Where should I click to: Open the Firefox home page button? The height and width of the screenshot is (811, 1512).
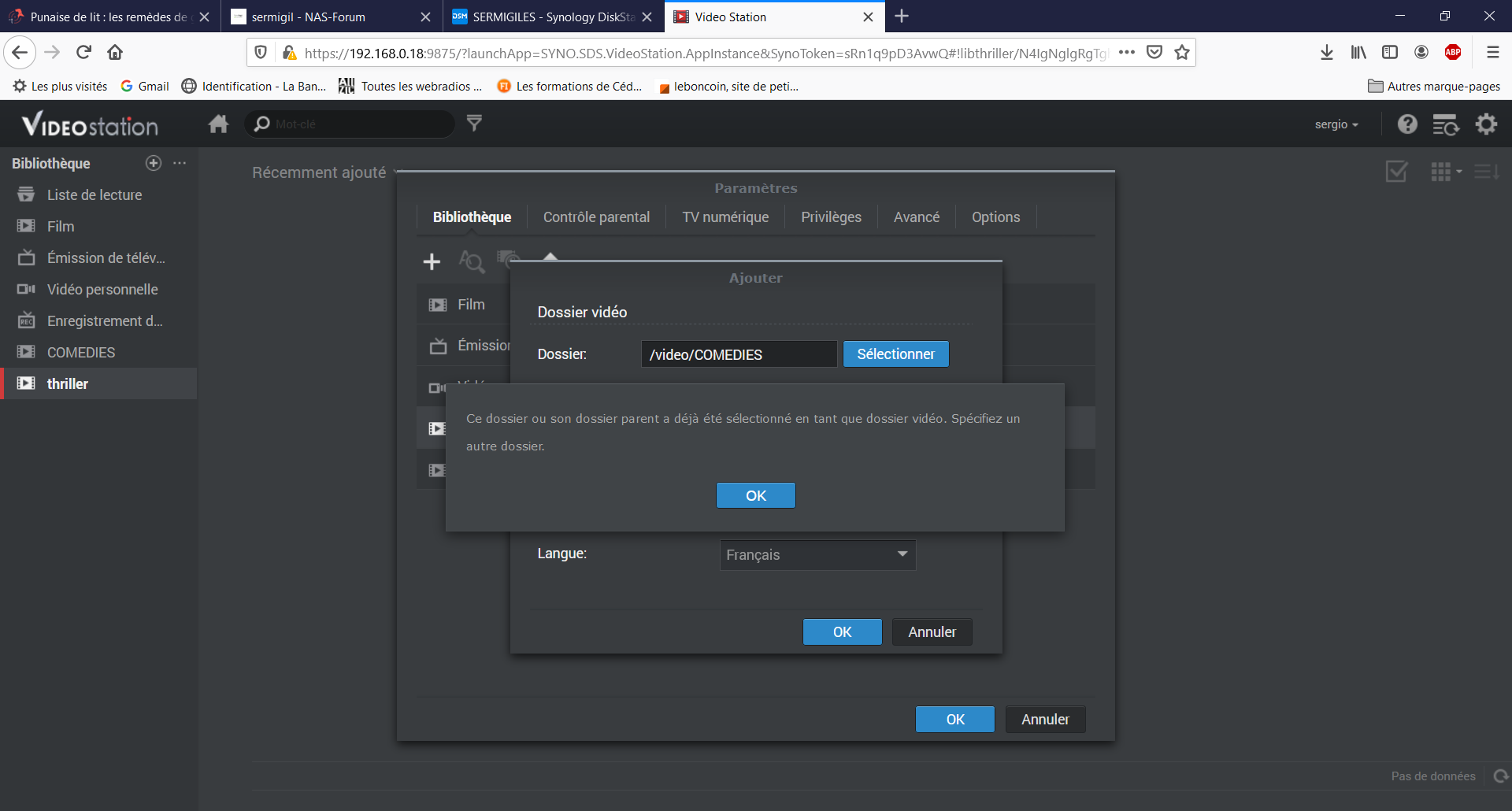pos(115,52)
